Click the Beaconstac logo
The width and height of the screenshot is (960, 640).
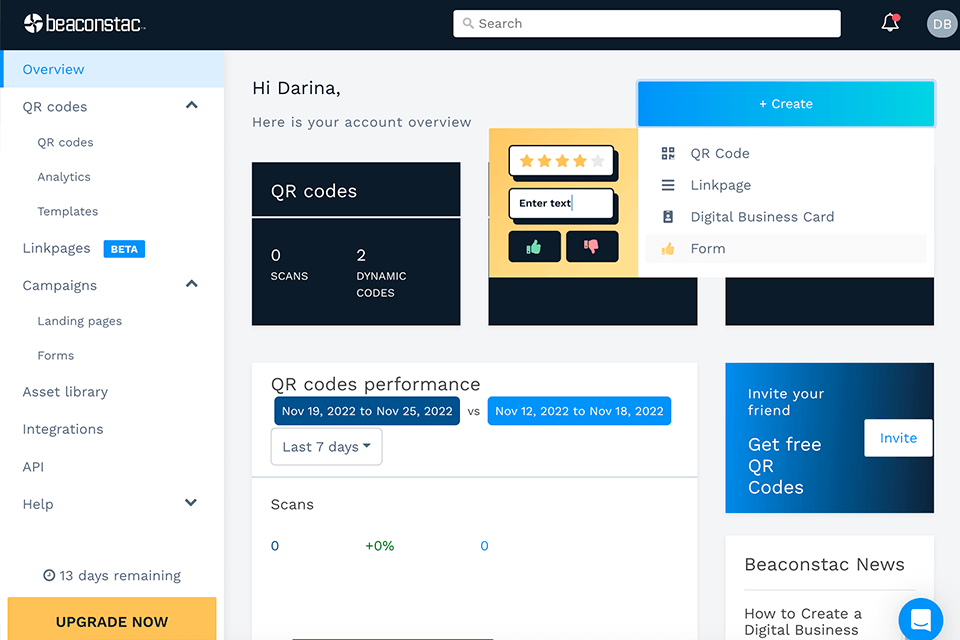pos(84,23)
